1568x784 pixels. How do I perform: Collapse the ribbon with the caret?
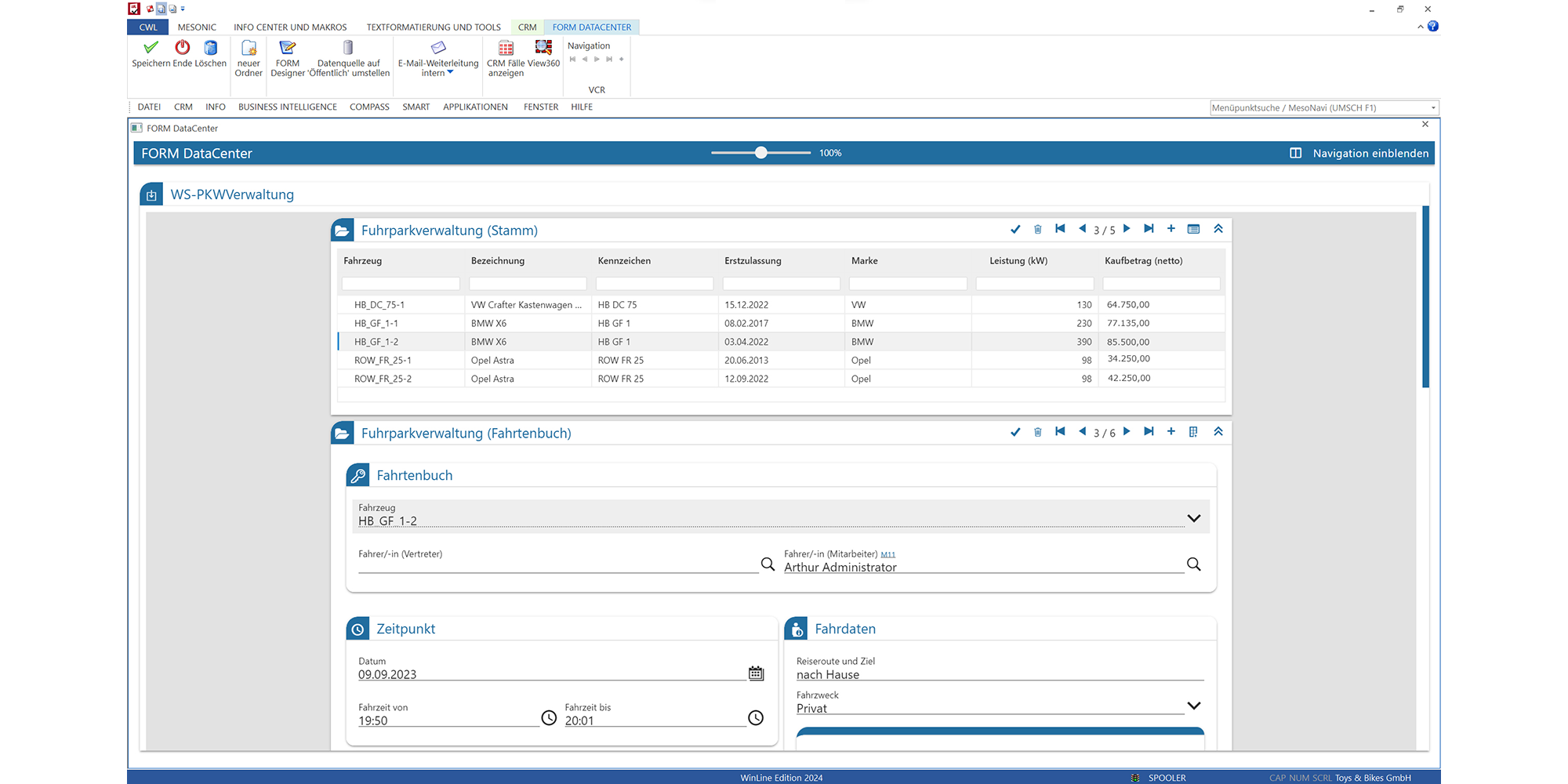[1420, 27]
